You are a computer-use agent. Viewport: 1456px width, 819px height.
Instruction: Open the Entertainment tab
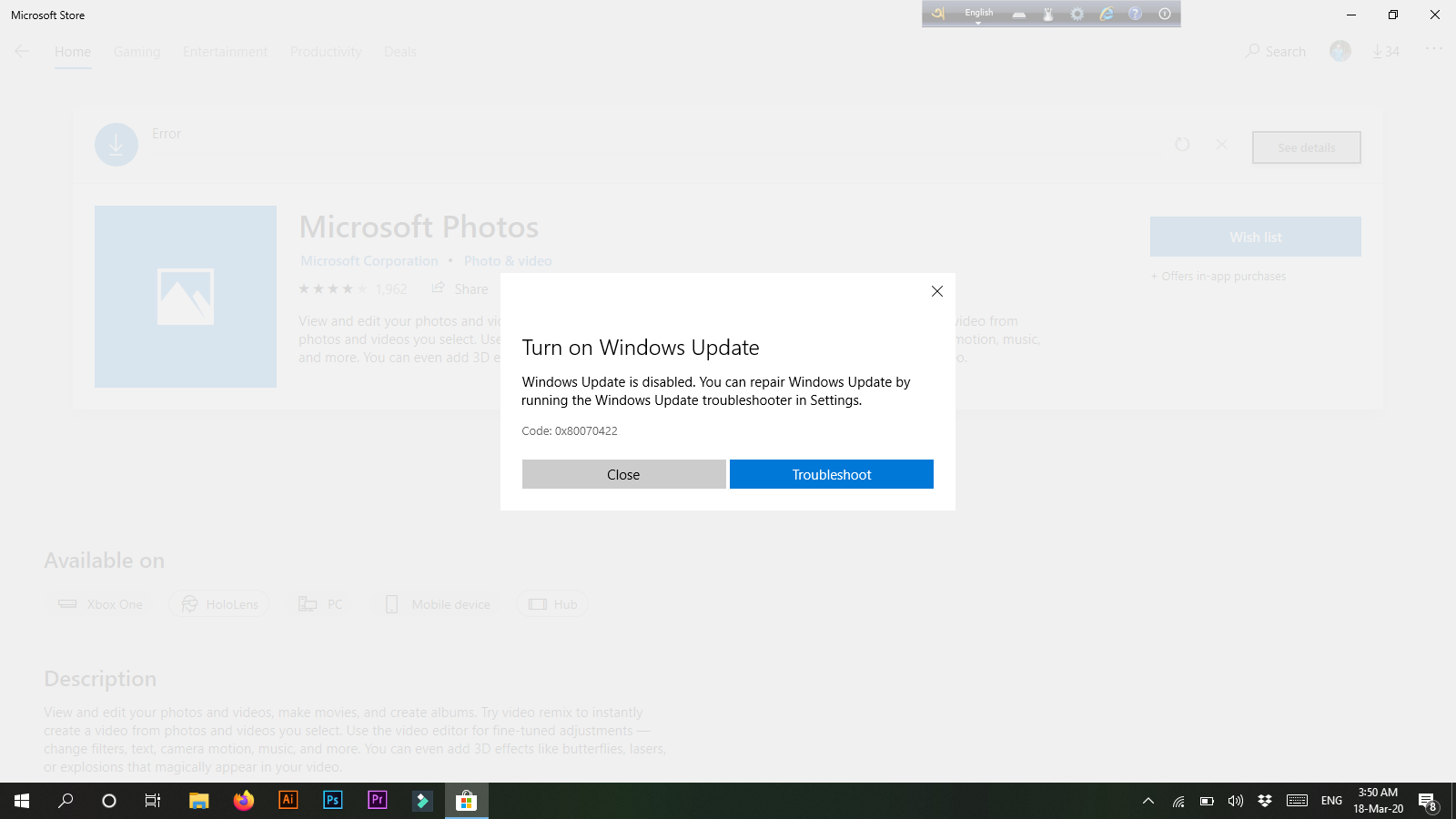pos(225,52)
